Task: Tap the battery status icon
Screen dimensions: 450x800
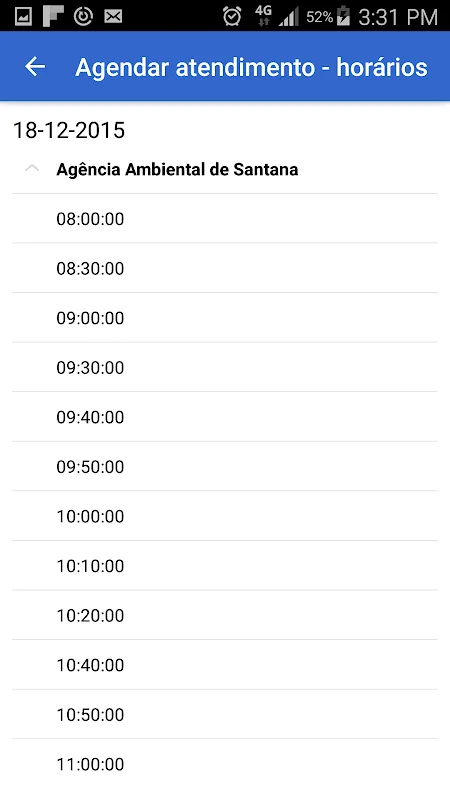Action: point(344,16)
